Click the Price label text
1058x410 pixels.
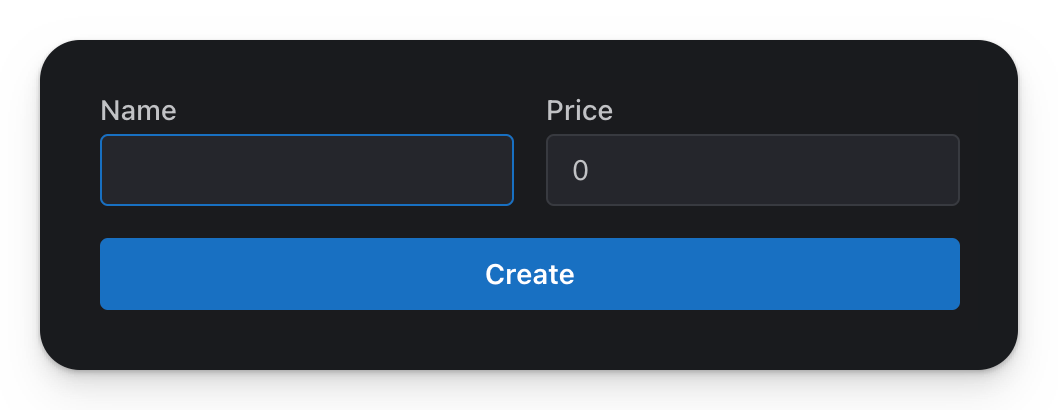[x=579, y=111]
